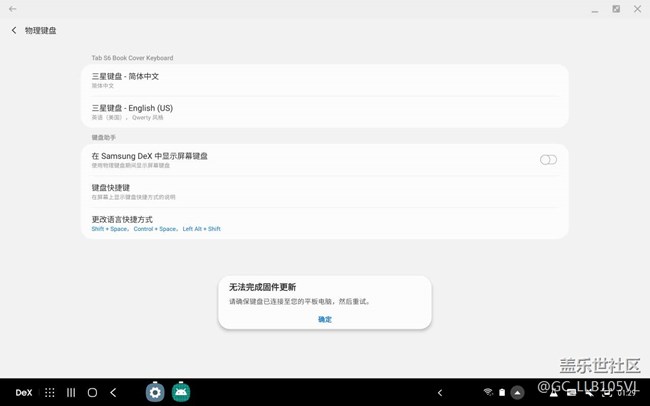Expand system tray up-arrow in taskbar
Image resolution: width=650 pixels, height=406 pixels.
[517, 393]
